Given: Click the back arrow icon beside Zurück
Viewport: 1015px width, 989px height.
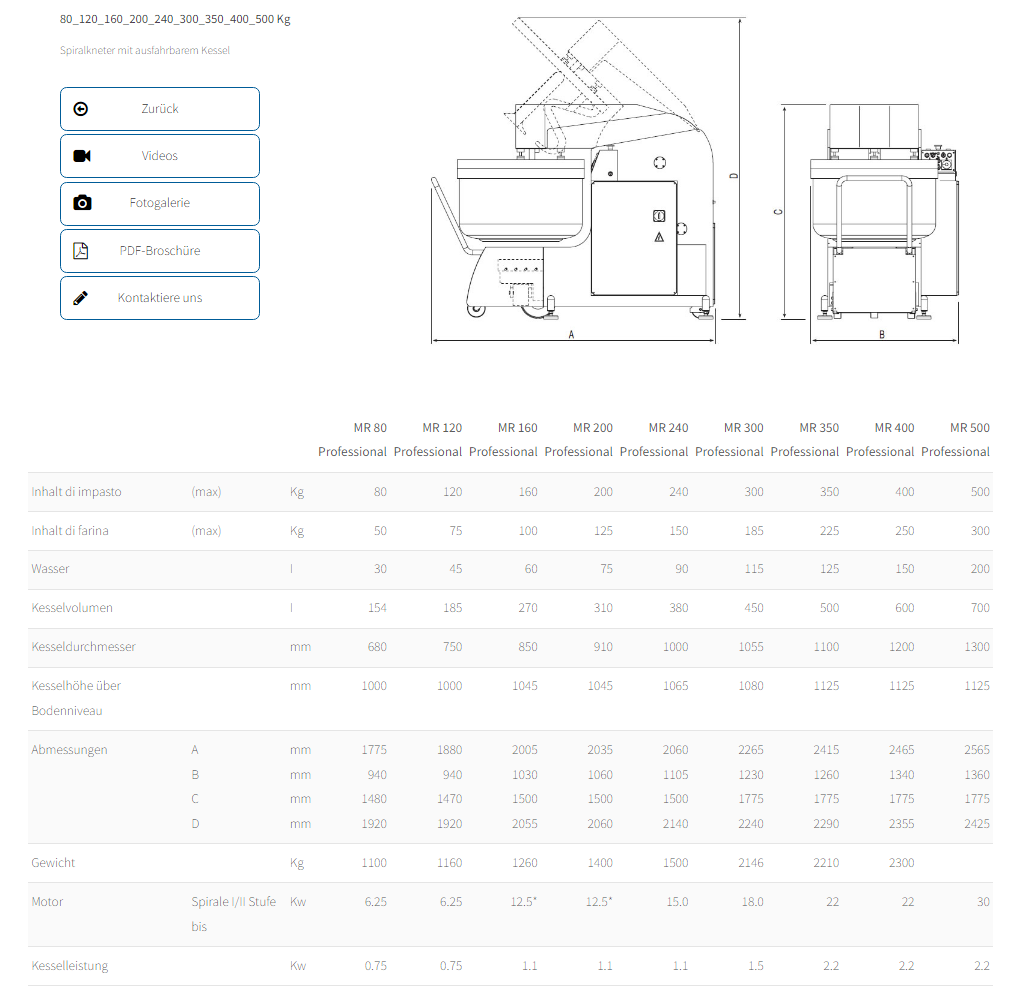Looking at the screenshot, I should pyautogui.click(x=81, y=109).
